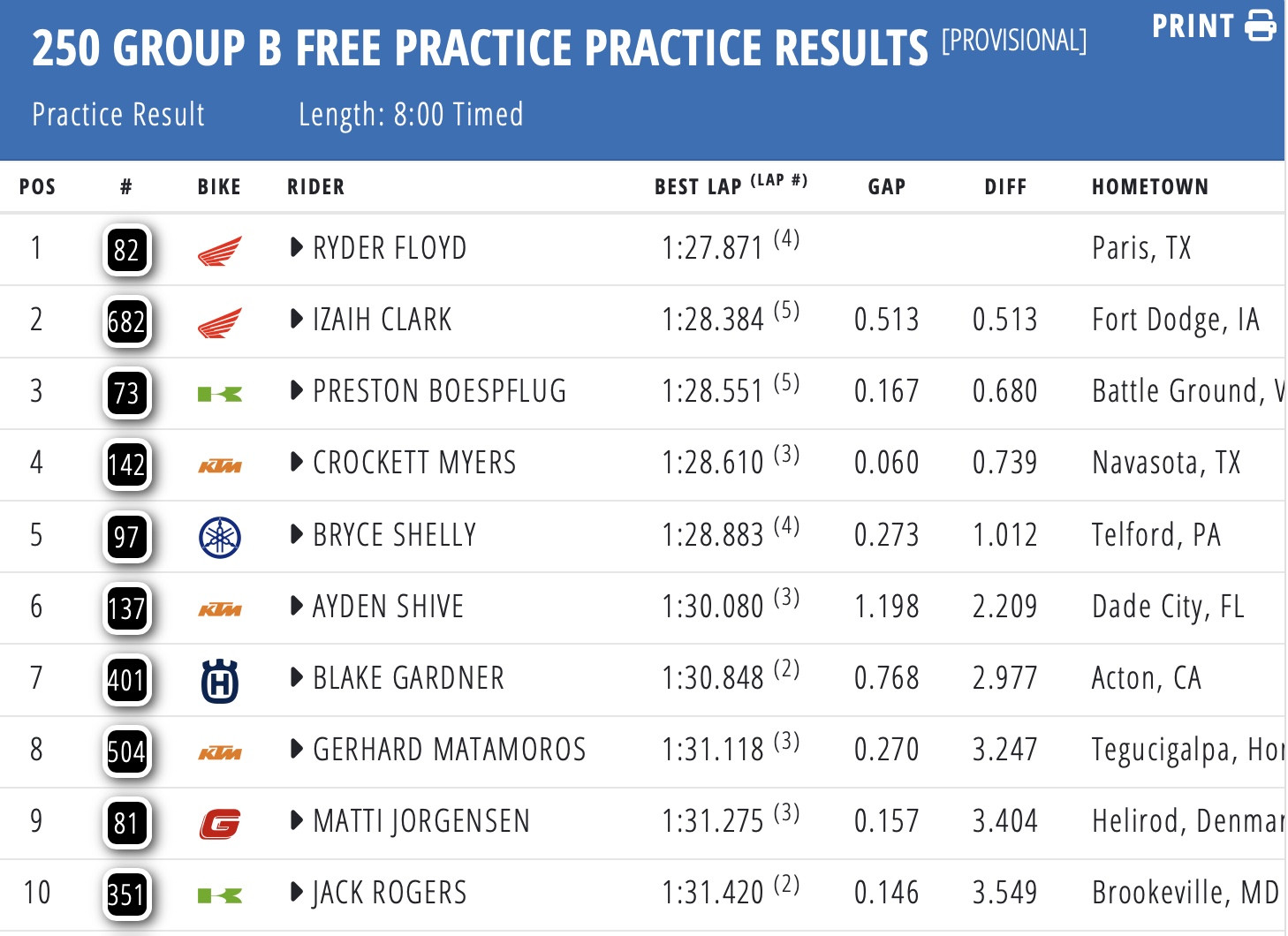Click the Kawasaki logo beside Preston Boespflug
1288x936 pixels.
219,394
